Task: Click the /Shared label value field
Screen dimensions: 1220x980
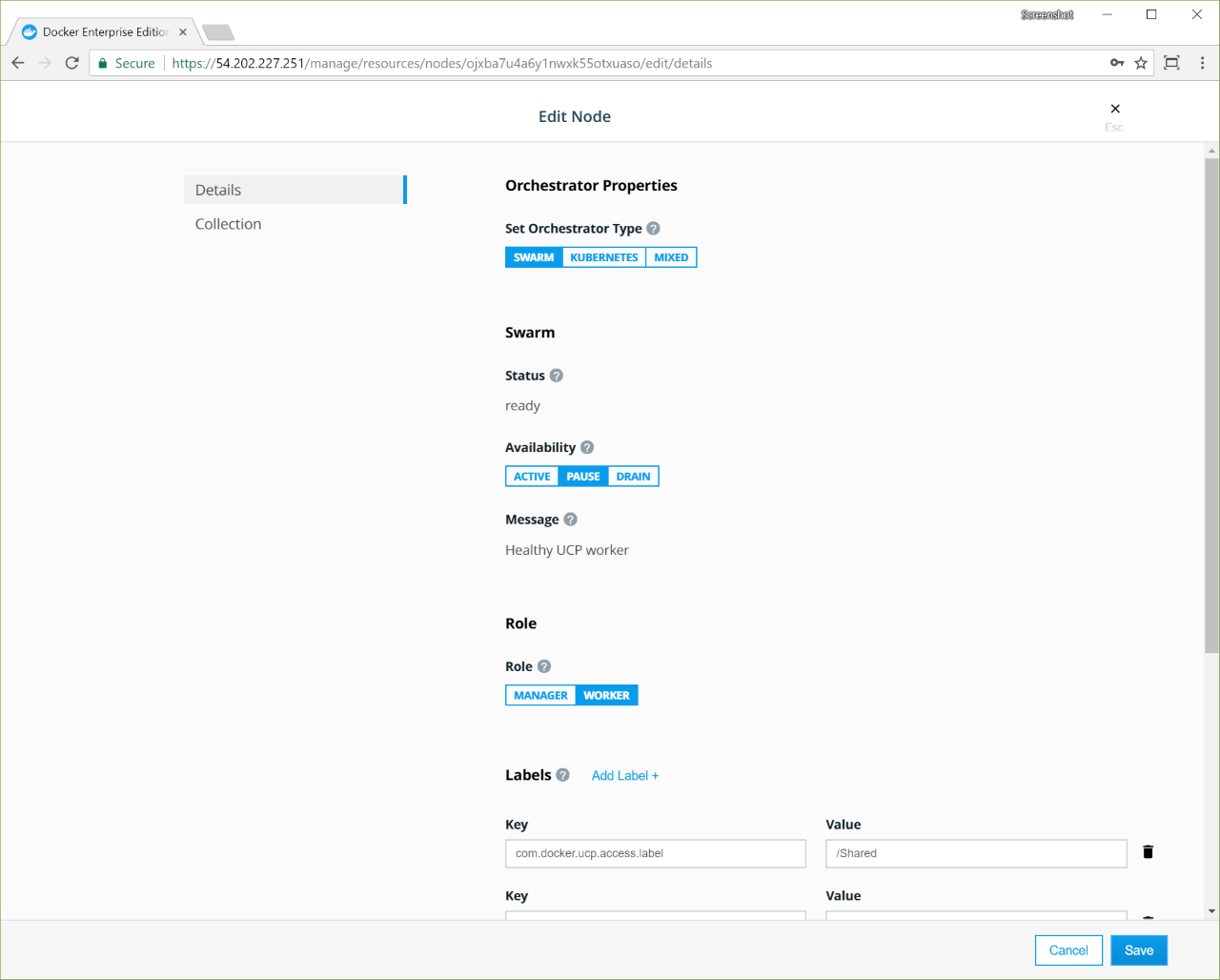Action: 975,853
